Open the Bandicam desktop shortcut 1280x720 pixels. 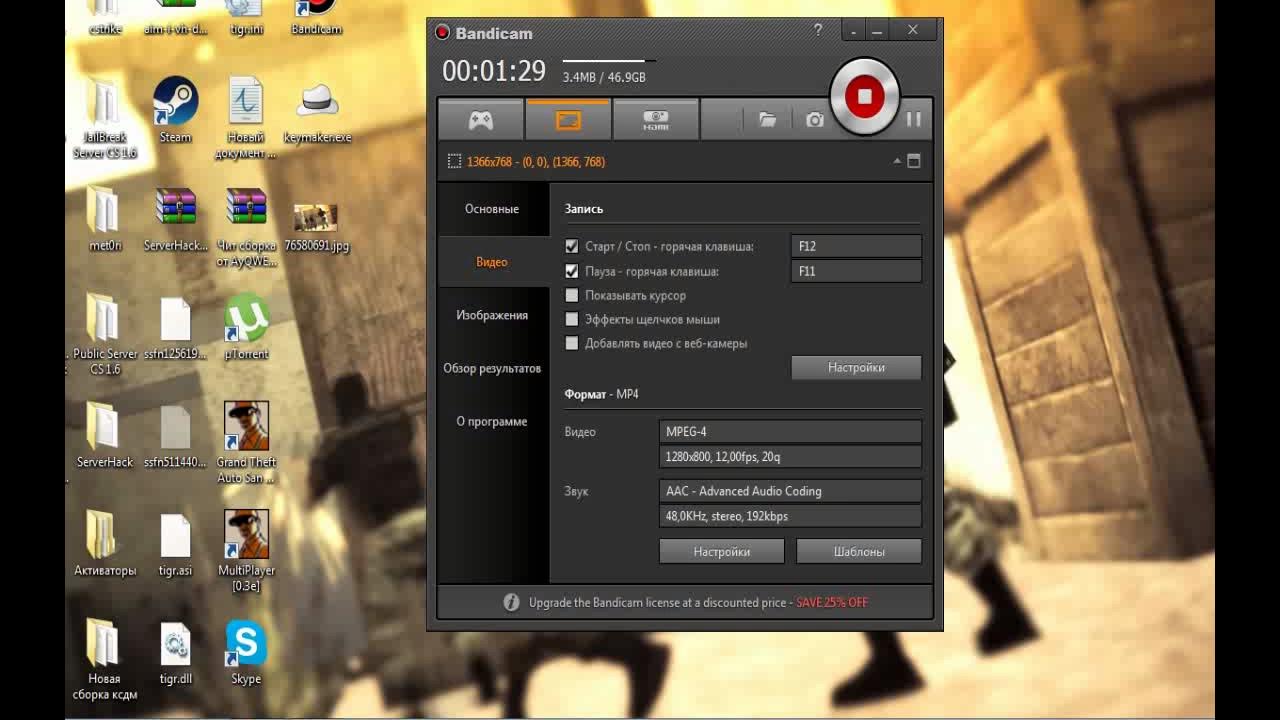click(x=316, y=17)
